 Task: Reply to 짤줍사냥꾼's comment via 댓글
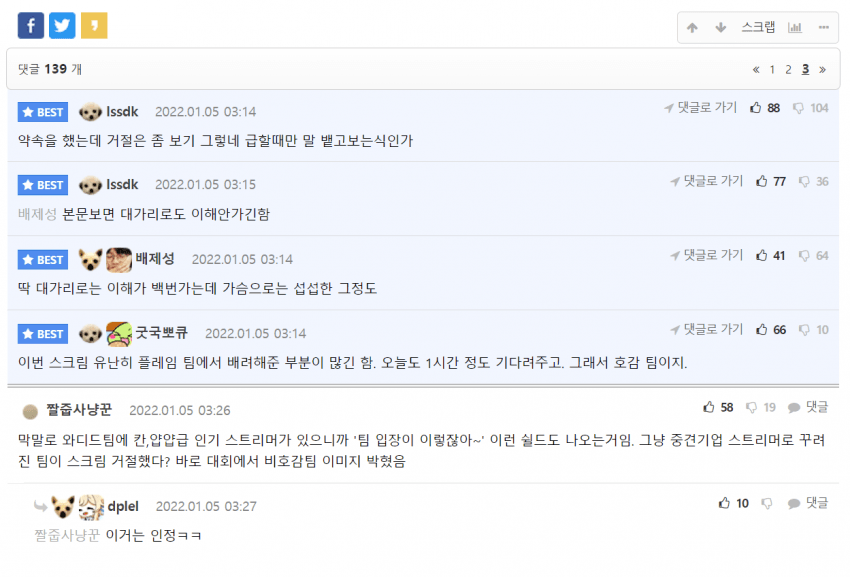click(x=808, y=407)
